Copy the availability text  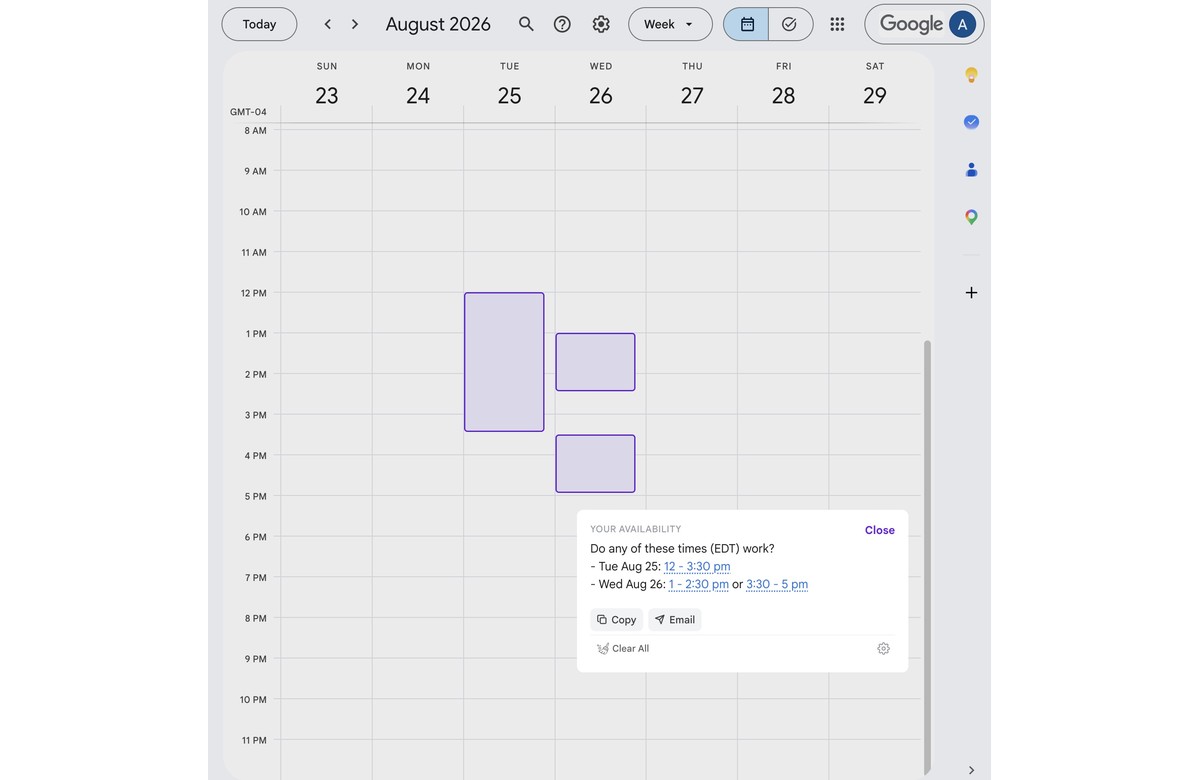coord(617,620)
